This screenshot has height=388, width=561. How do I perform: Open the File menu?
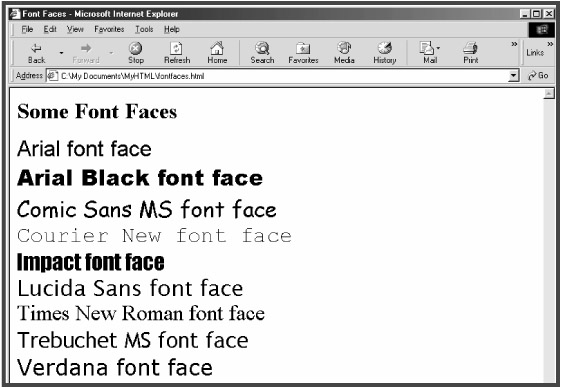[27, 29]
